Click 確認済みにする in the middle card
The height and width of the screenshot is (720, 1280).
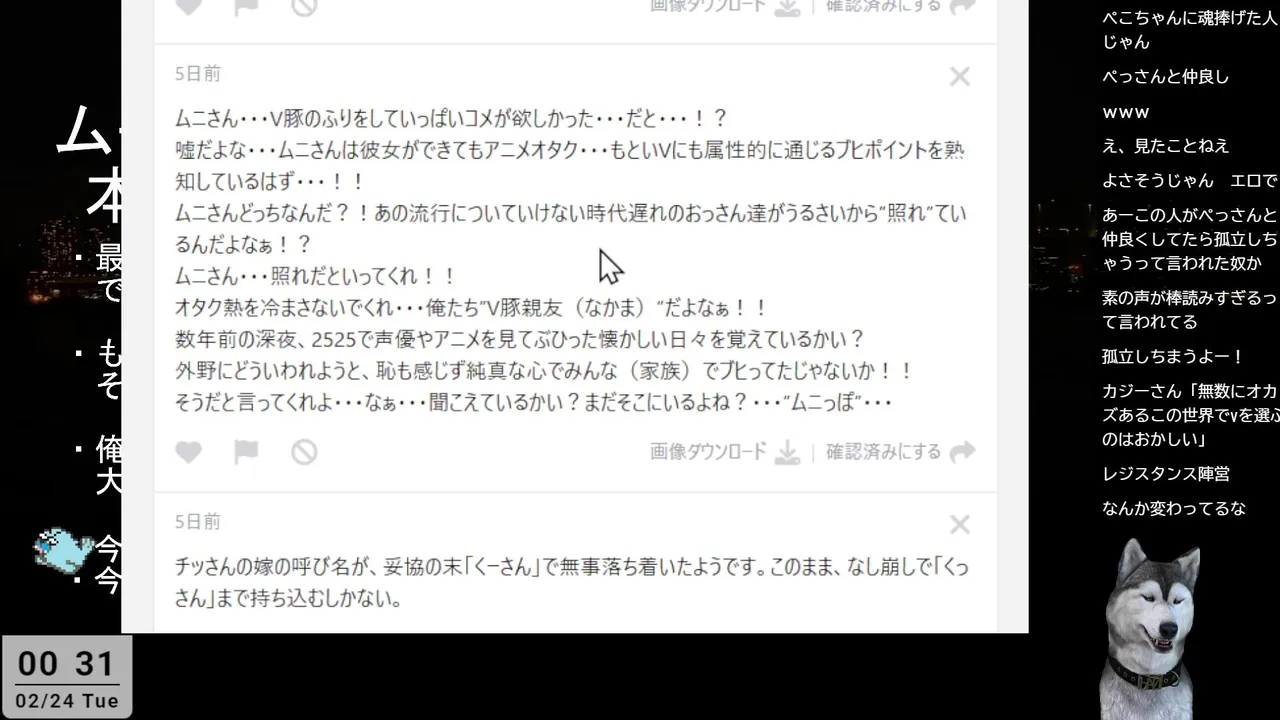[883, 452]
